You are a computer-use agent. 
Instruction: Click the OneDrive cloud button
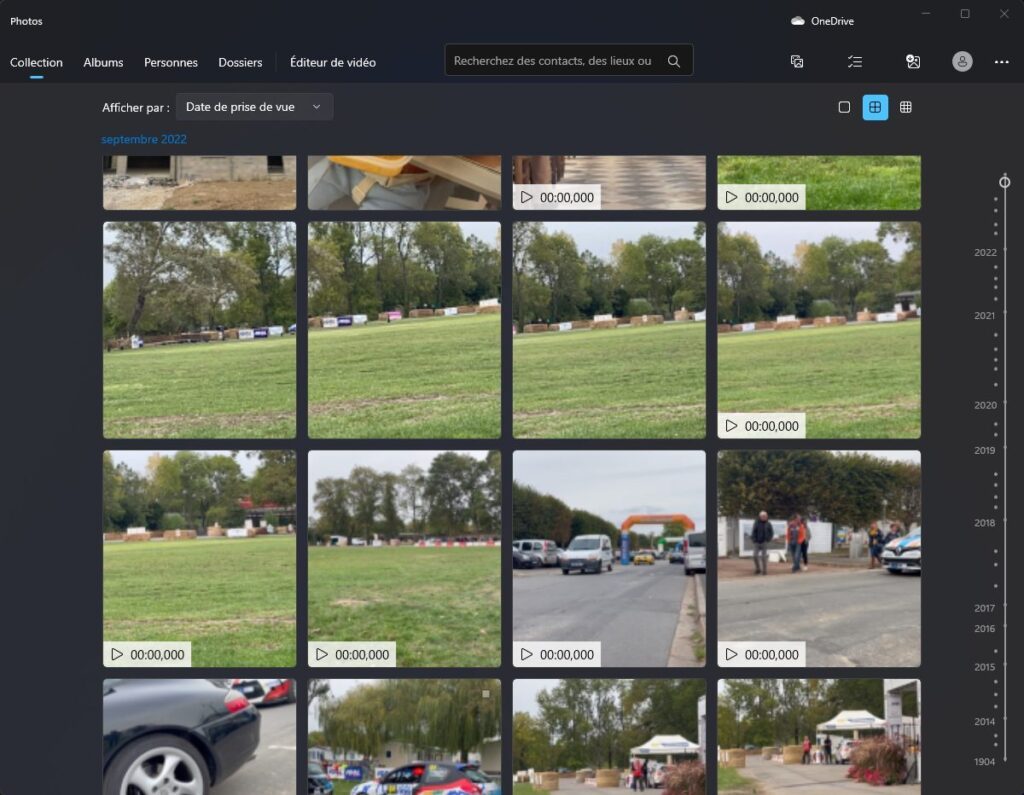click(823, 21)
